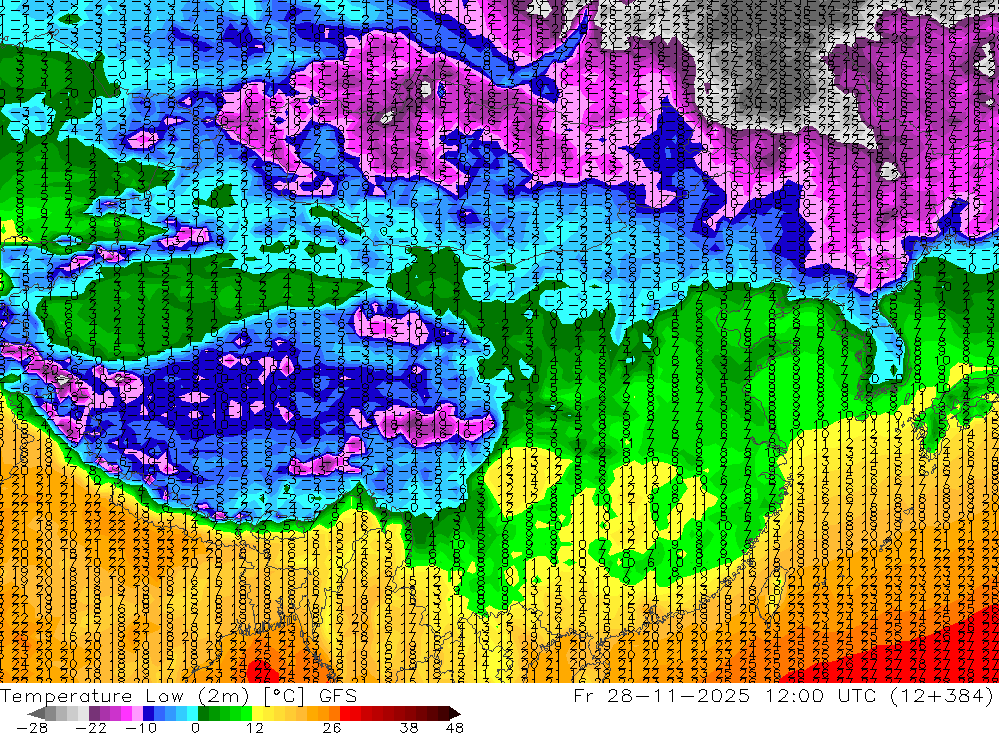Click the '-28' label on the color scale

pos(31,727)
